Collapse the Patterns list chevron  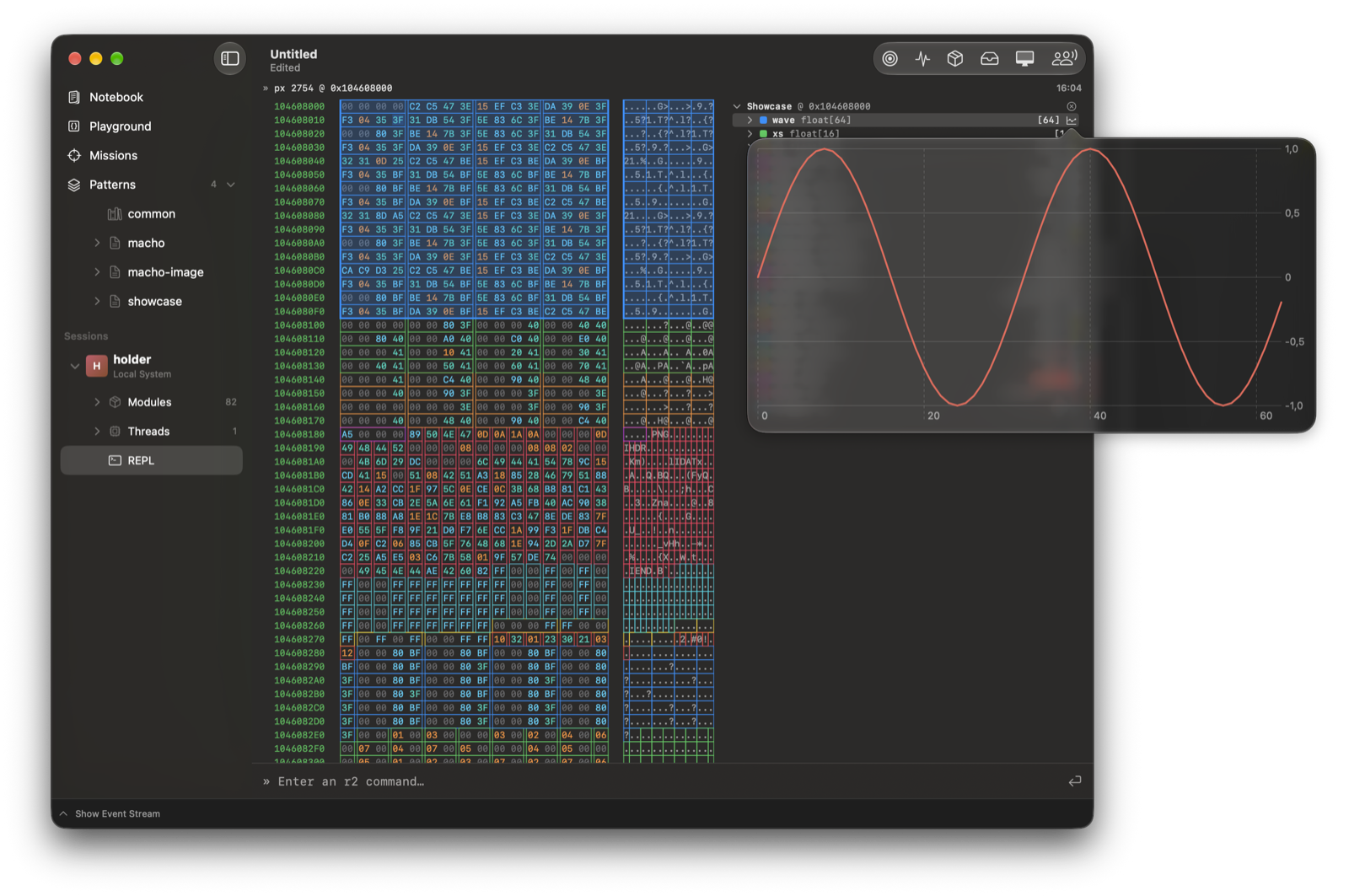[x=230, y=185]
